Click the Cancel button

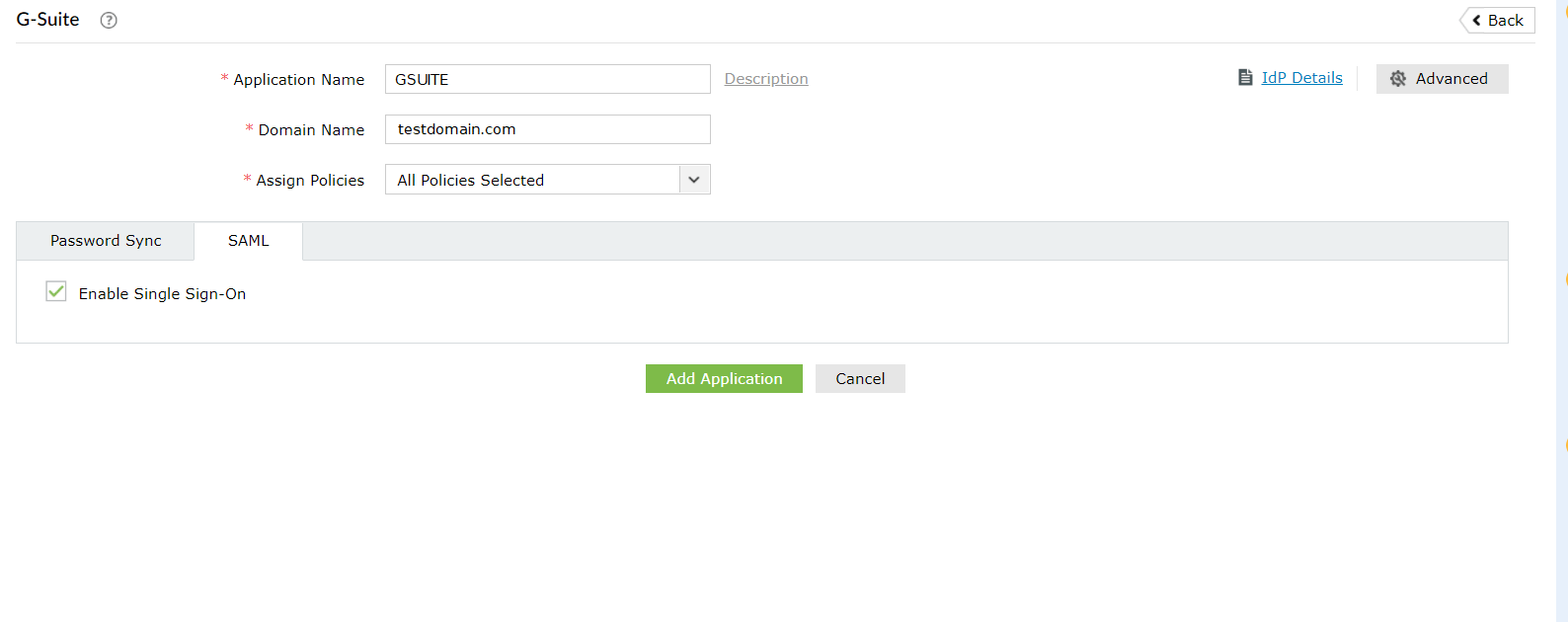[x=860, y=379]
